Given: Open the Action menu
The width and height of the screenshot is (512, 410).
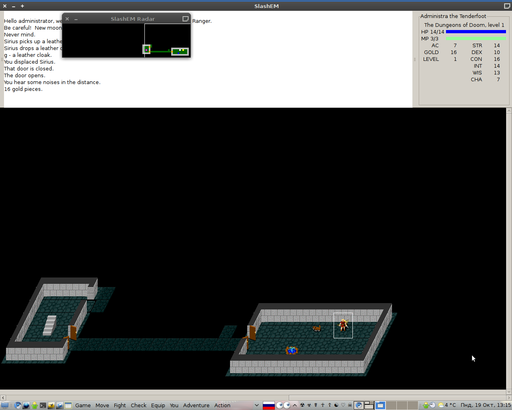Looking at the screenshot, I should point(222,405).
